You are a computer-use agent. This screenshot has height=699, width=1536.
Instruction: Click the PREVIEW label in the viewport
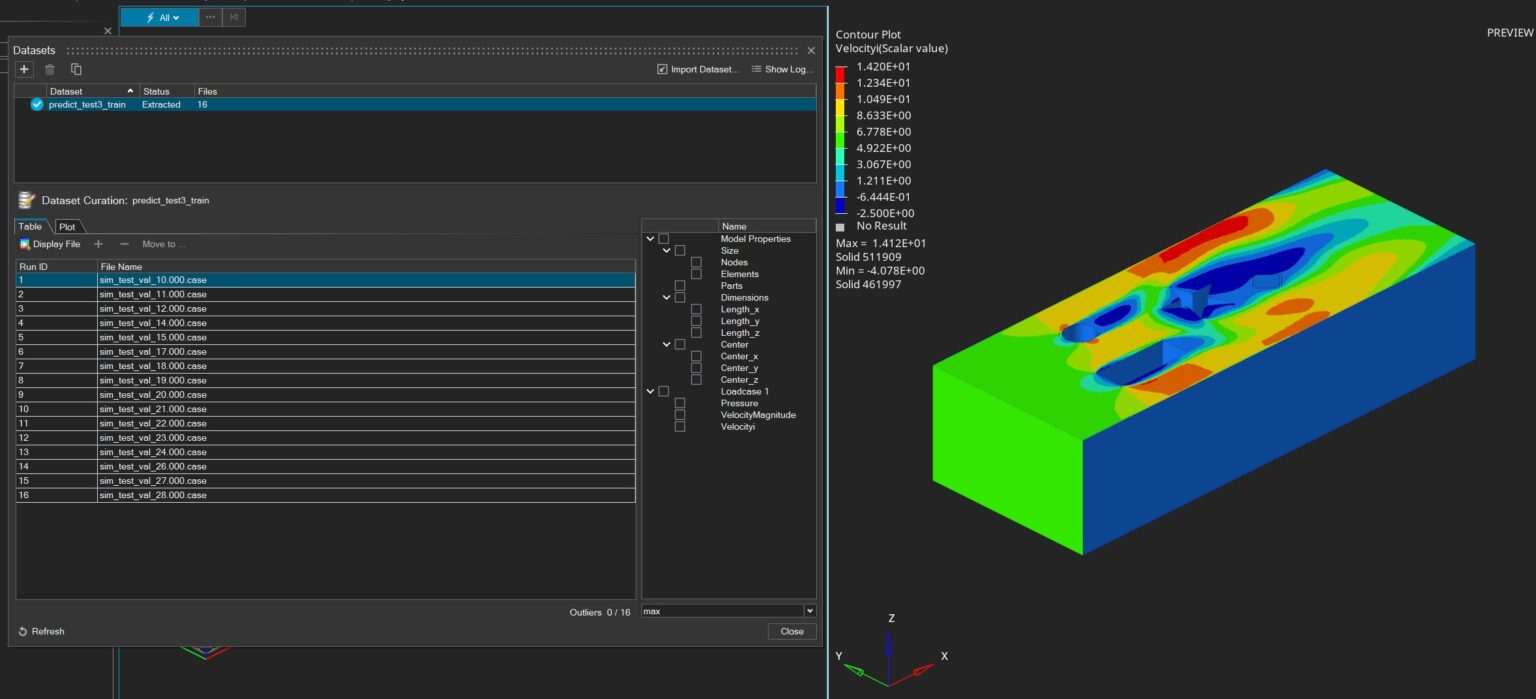[x=1510, y=33]
